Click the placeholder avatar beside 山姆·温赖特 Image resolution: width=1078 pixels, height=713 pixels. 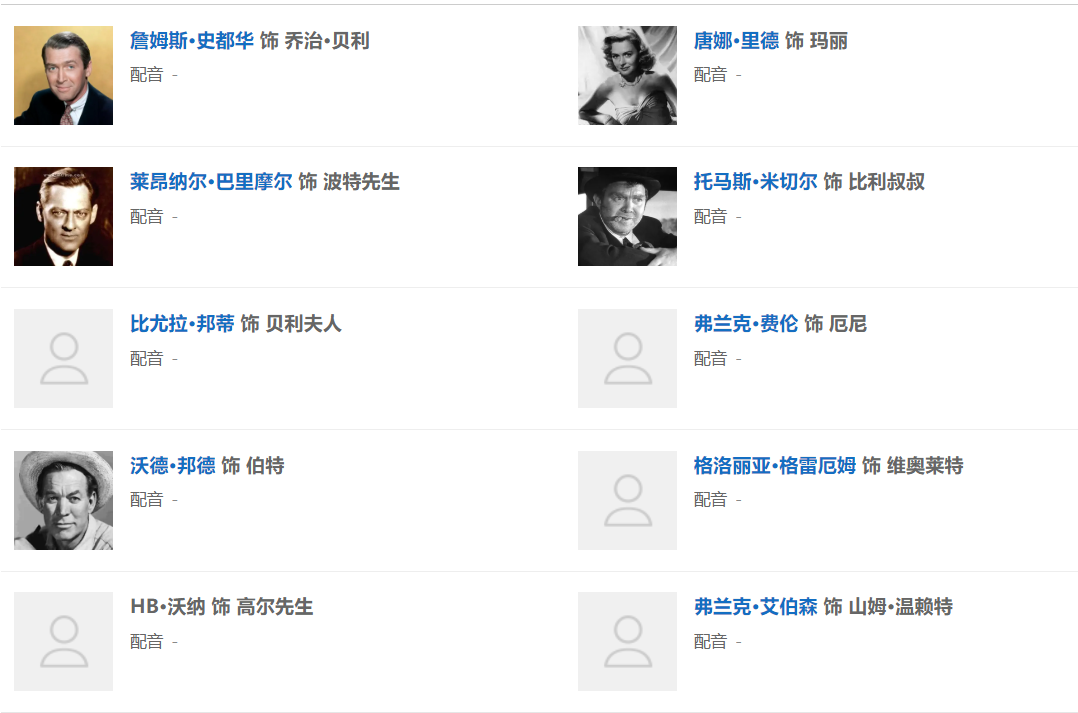(627, 642)
